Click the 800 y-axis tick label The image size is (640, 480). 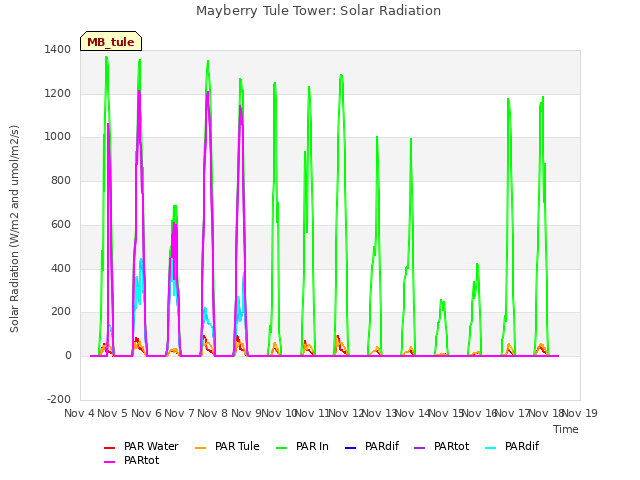coord(61,180)
